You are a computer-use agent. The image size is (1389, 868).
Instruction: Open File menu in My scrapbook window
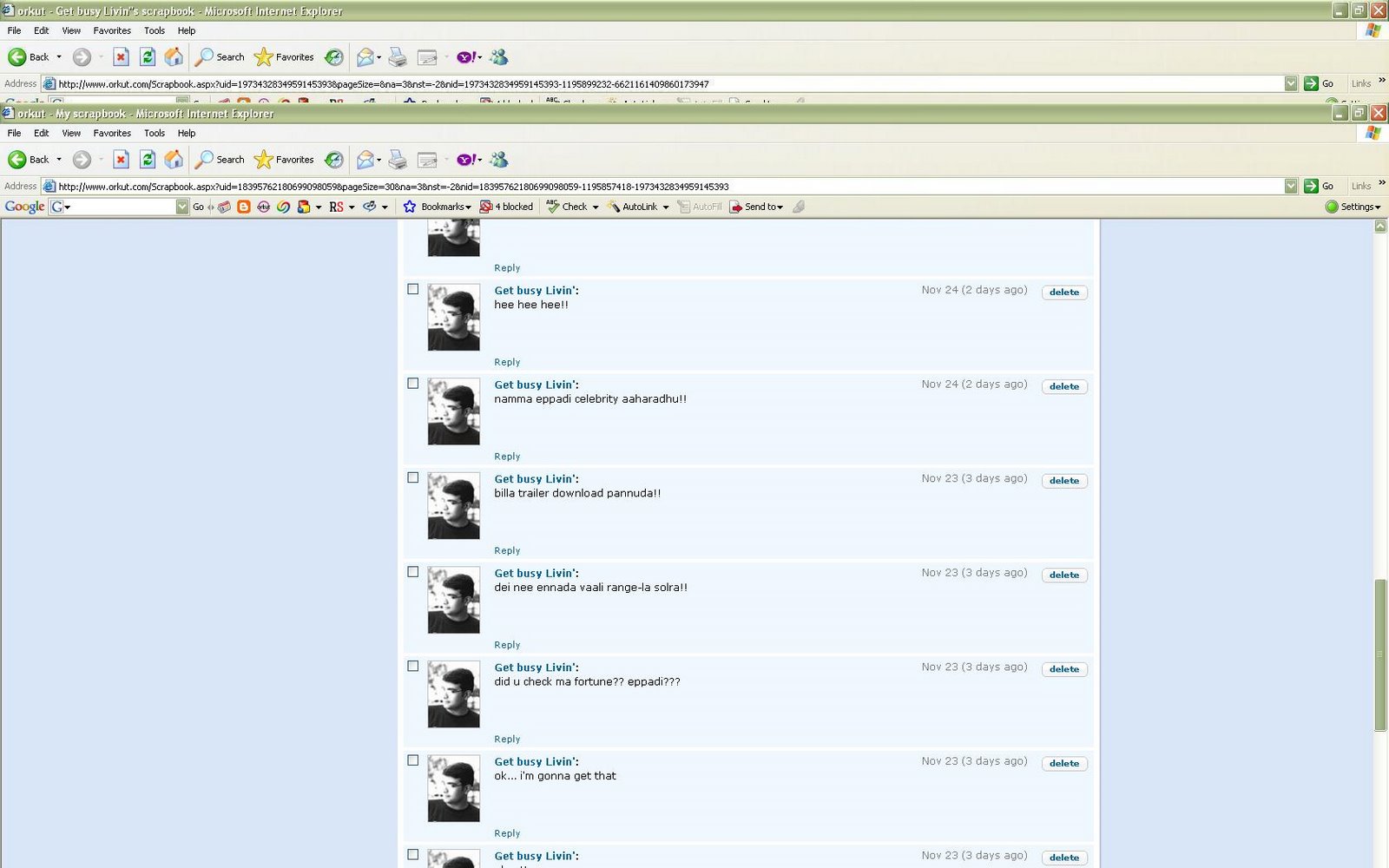tap(14, 133)
